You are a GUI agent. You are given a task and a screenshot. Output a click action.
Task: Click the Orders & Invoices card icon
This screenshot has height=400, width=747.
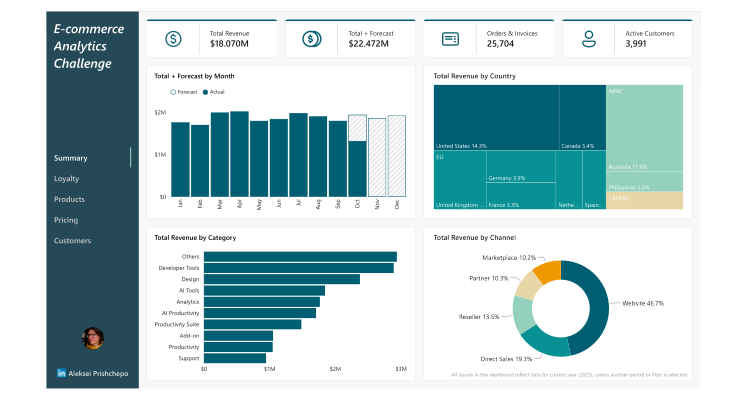coord(450,39)
